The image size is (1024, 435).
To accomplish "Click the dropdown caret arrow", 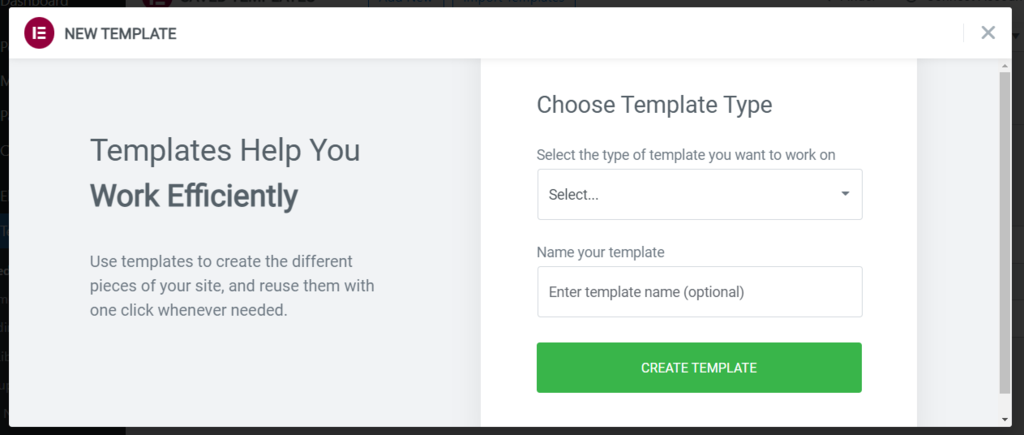I will (x=845, y=194).
